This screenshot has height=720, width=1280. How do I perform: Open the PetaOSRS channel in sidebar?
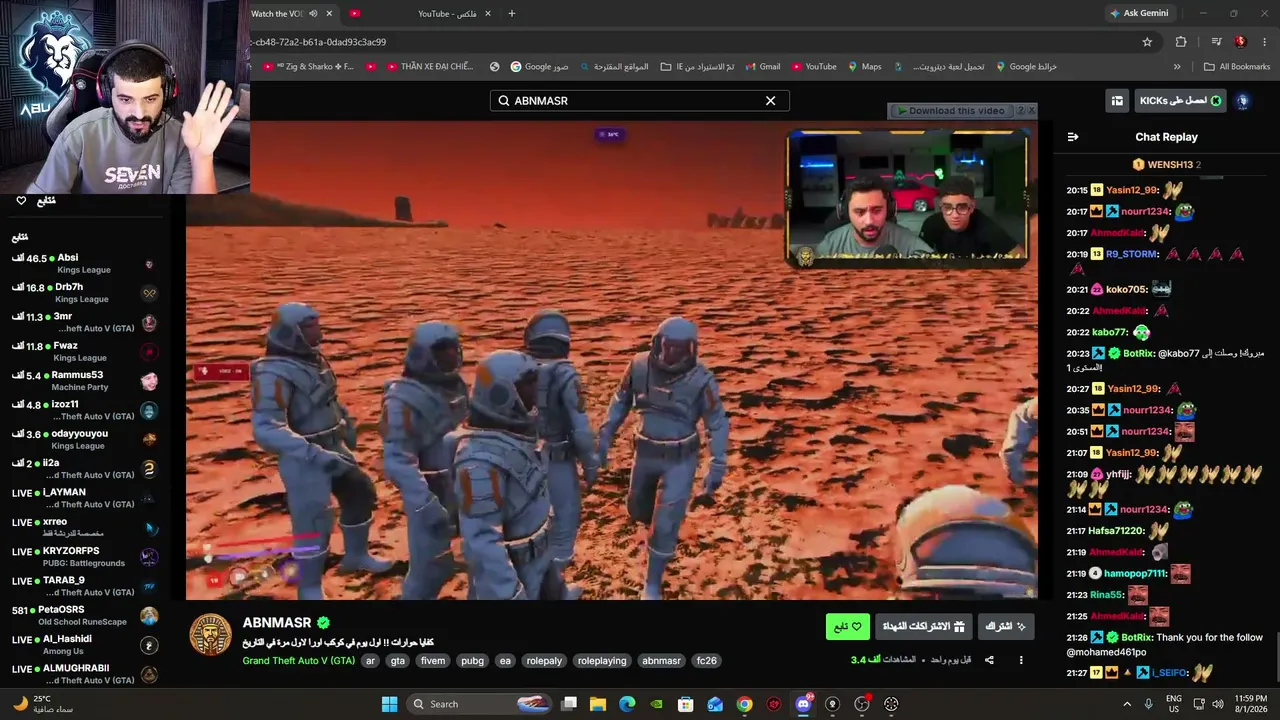click(x=85, y=616)
